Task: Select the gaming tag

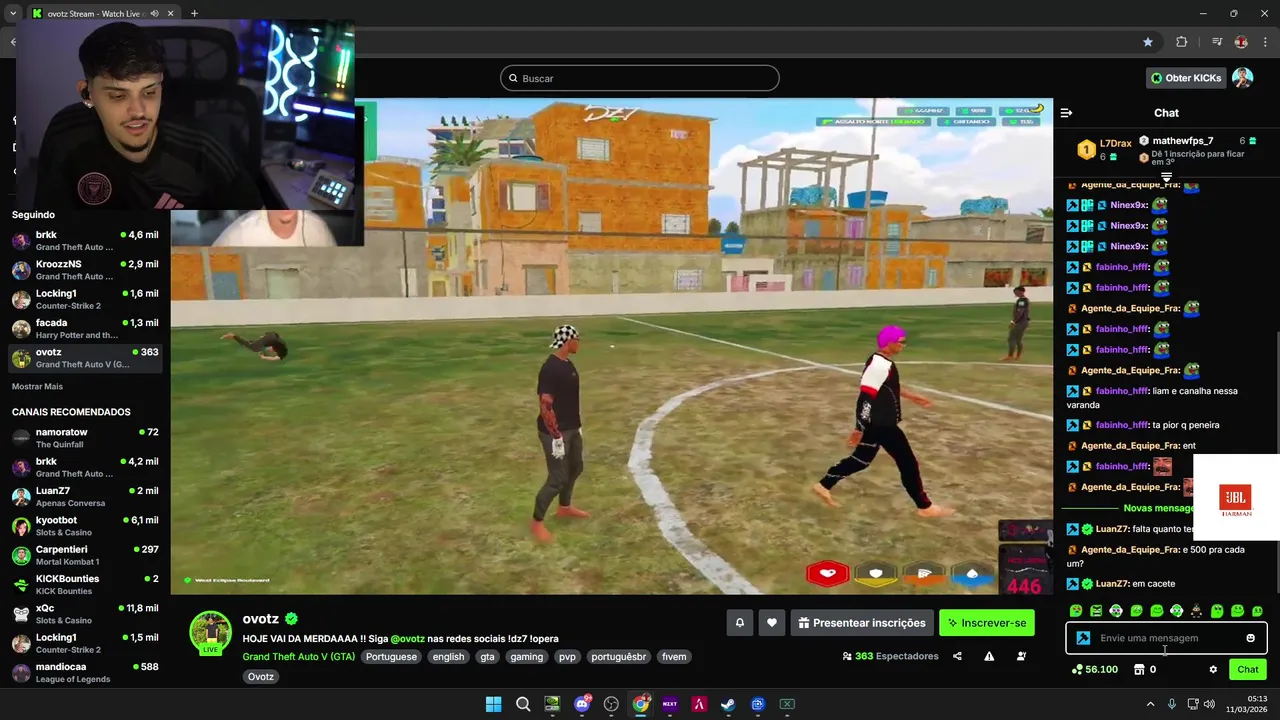Action: pyautogui.click(x=526, y=657)
